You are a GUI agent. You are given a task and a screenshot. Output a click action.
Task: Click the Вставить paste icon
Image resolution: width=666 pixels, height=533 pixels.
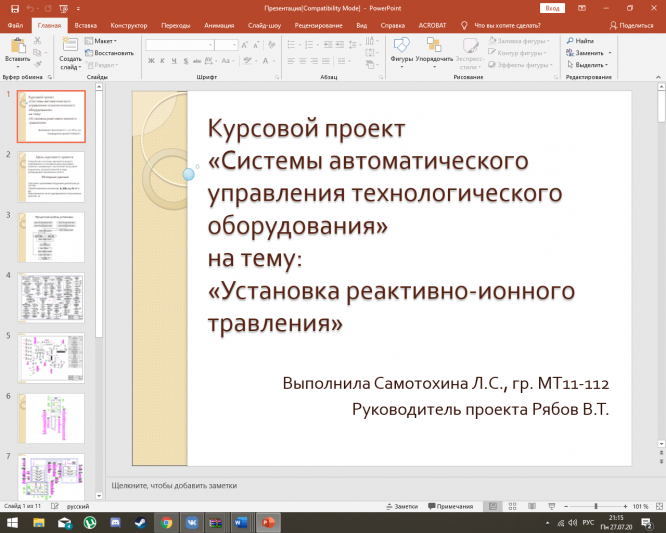coord(17,46)
